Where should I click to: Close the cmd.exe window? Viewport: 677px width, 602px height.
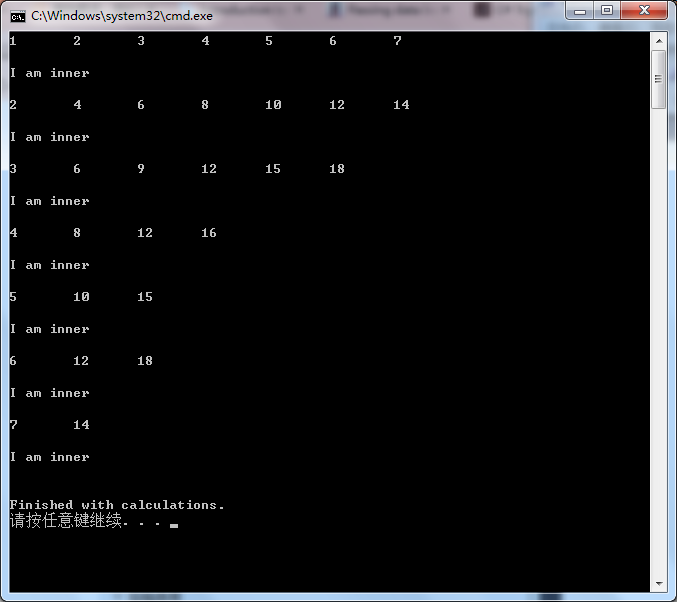644,10
